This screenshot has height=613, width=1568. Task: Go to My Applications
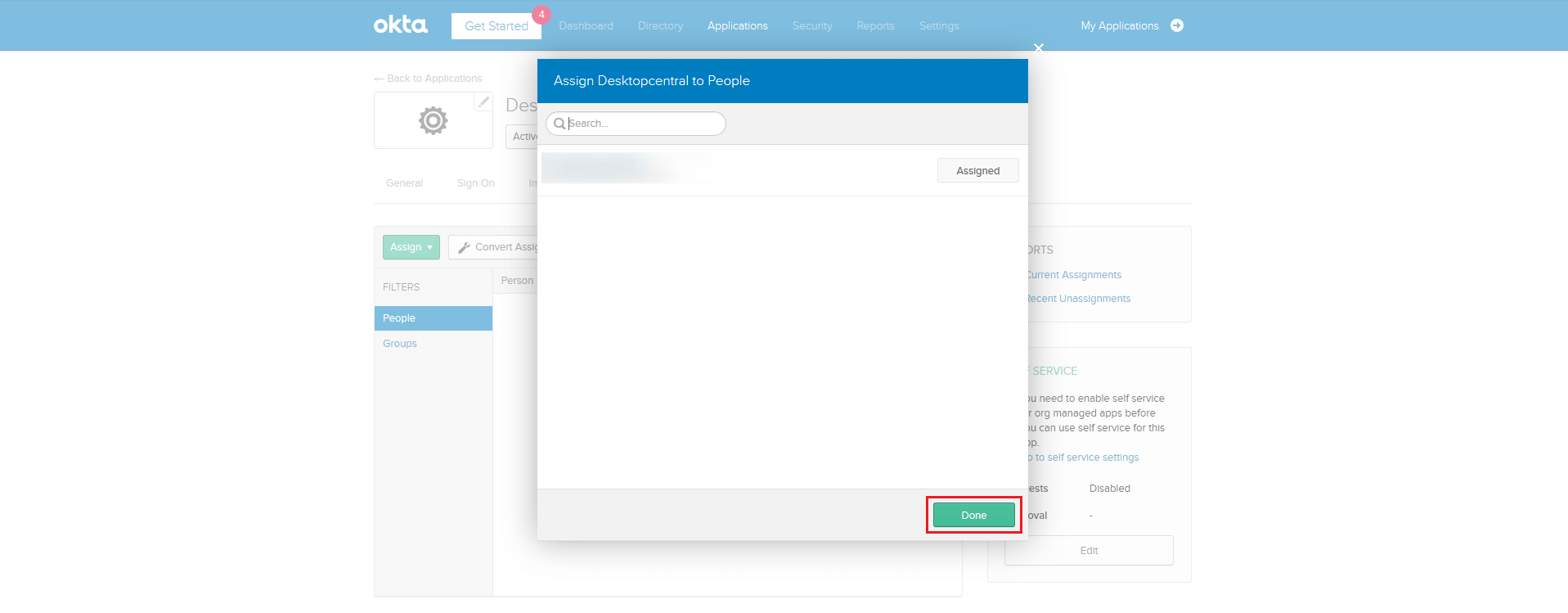click(x=1120, y=26)
